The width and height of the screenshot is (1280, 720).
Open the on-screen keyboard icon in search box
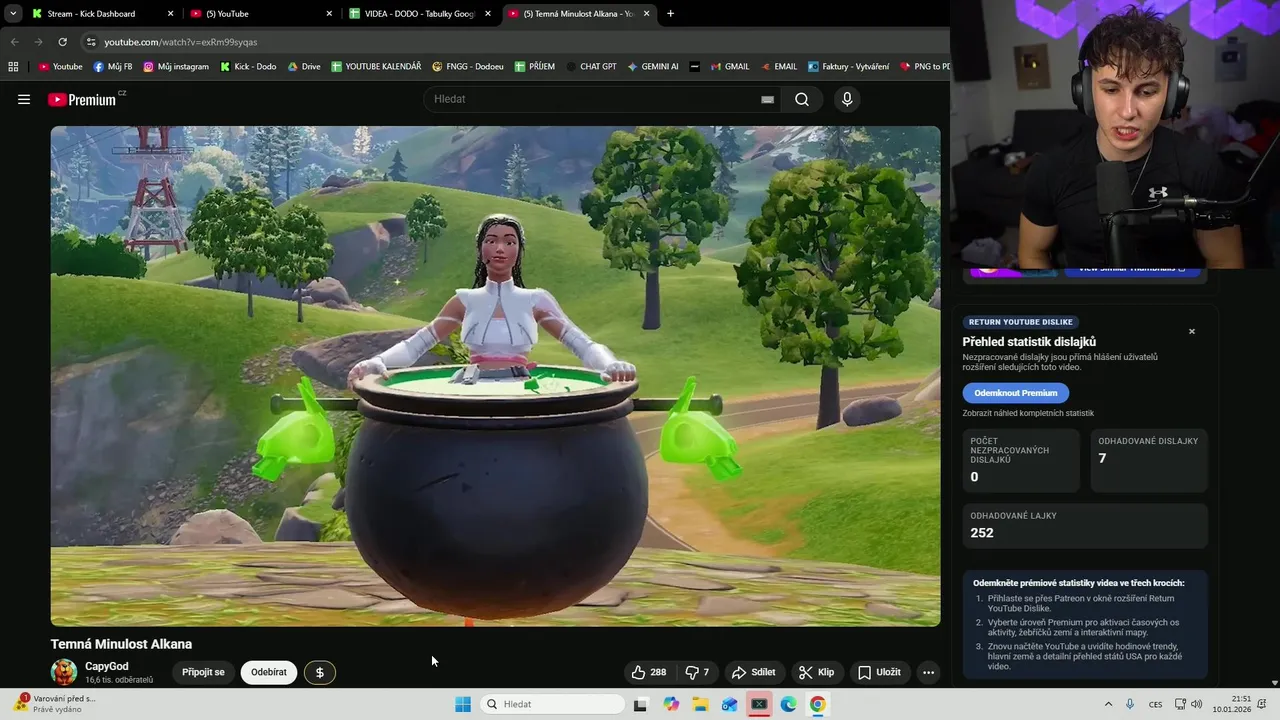pos(767,99)
